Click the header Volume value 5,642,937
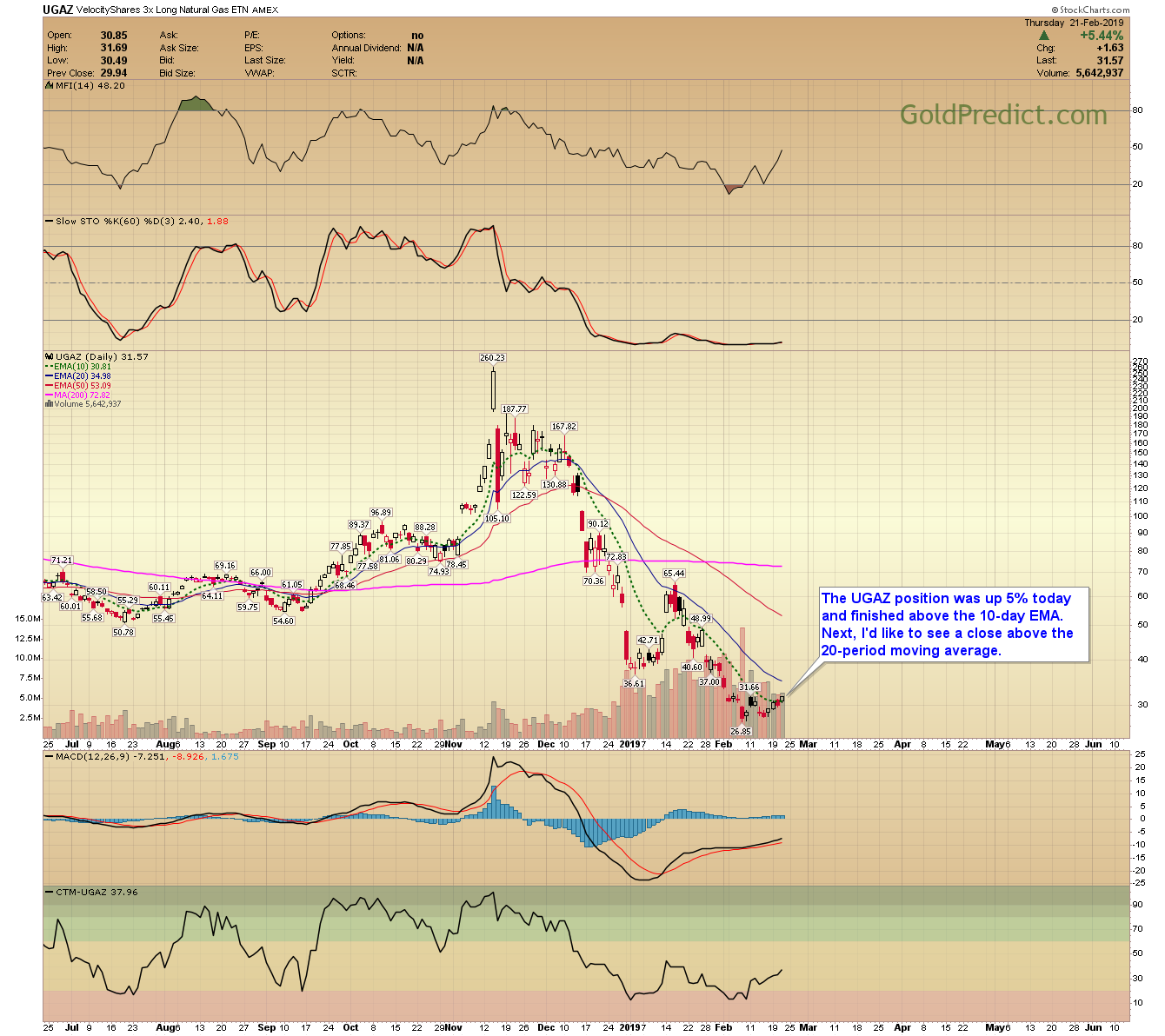Viewport: 1165px width, 1036px height. pyautogui.click(x=1099, y=73)
